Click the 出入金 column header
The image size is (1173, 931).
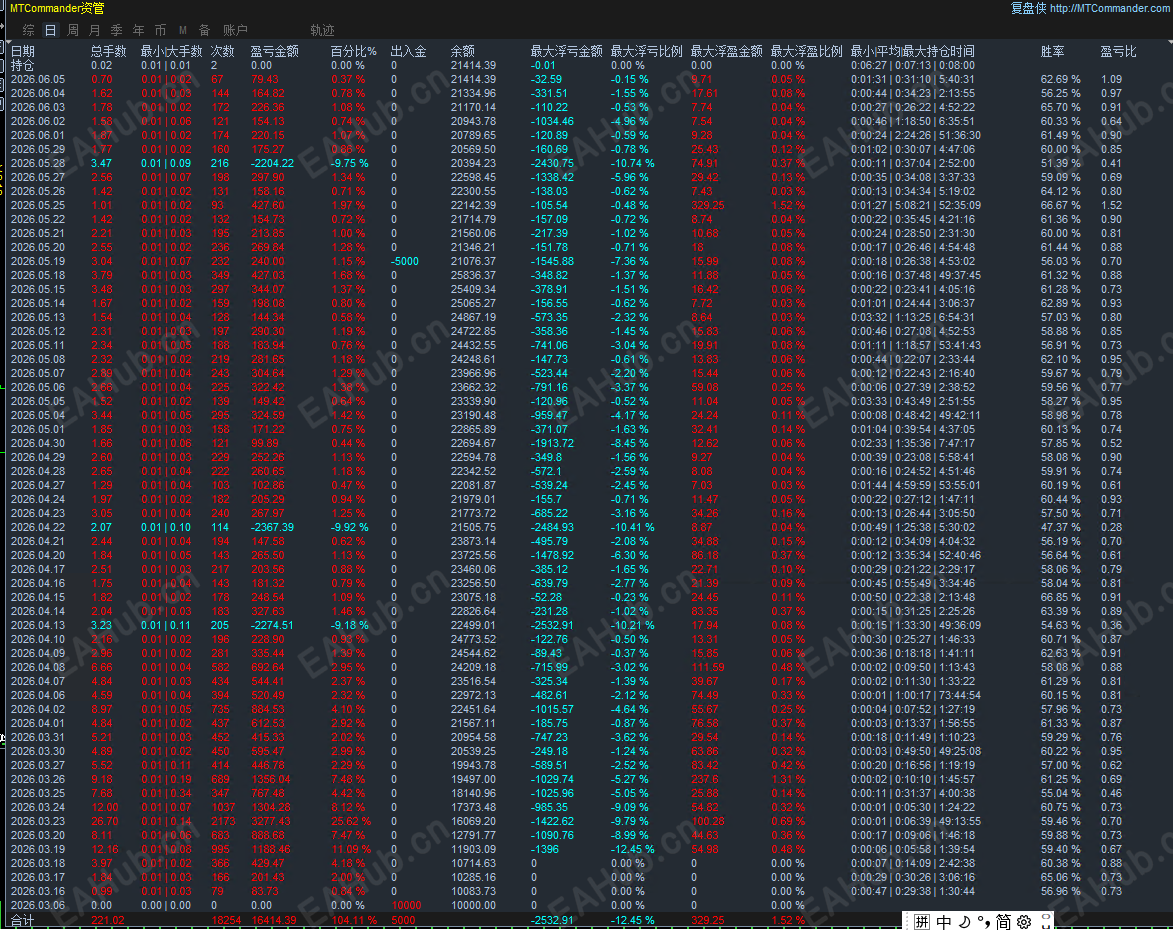[408, 52]
